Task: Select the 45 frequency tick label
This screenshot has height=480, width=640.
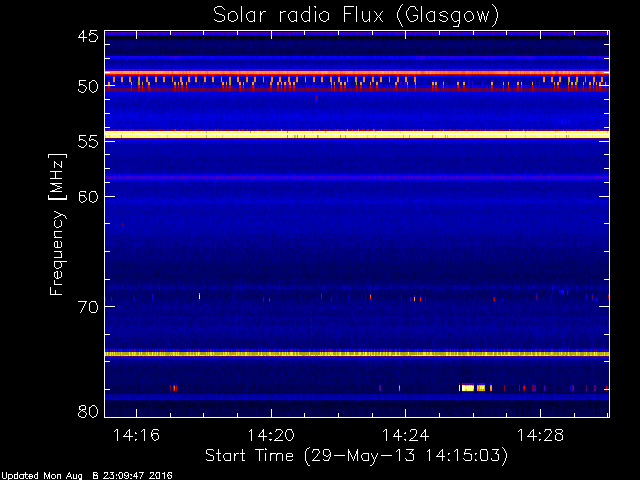Action: pos(88,36)
